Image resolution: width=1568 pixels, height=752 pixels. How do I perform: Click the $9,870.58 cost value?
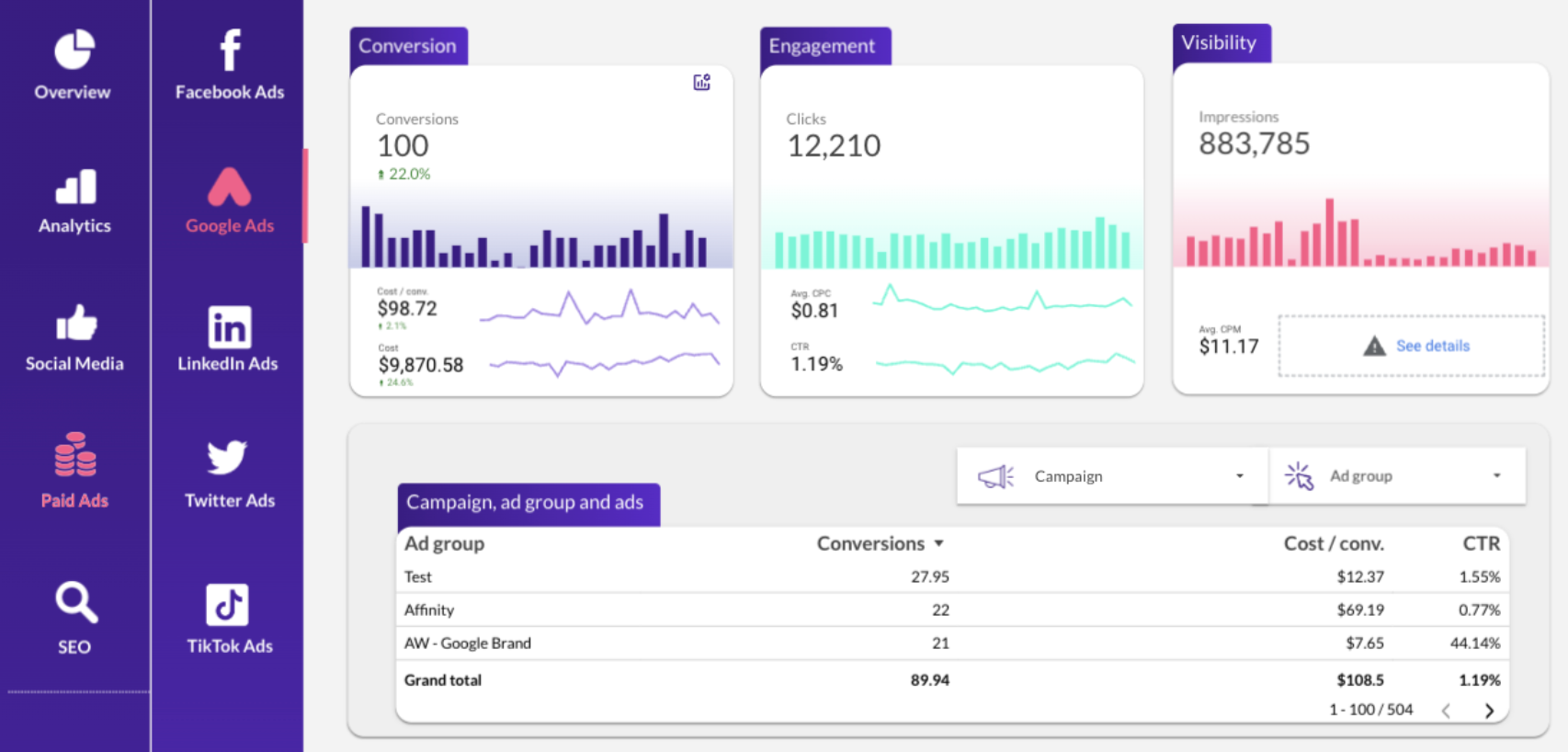click(x=421, y=365)
